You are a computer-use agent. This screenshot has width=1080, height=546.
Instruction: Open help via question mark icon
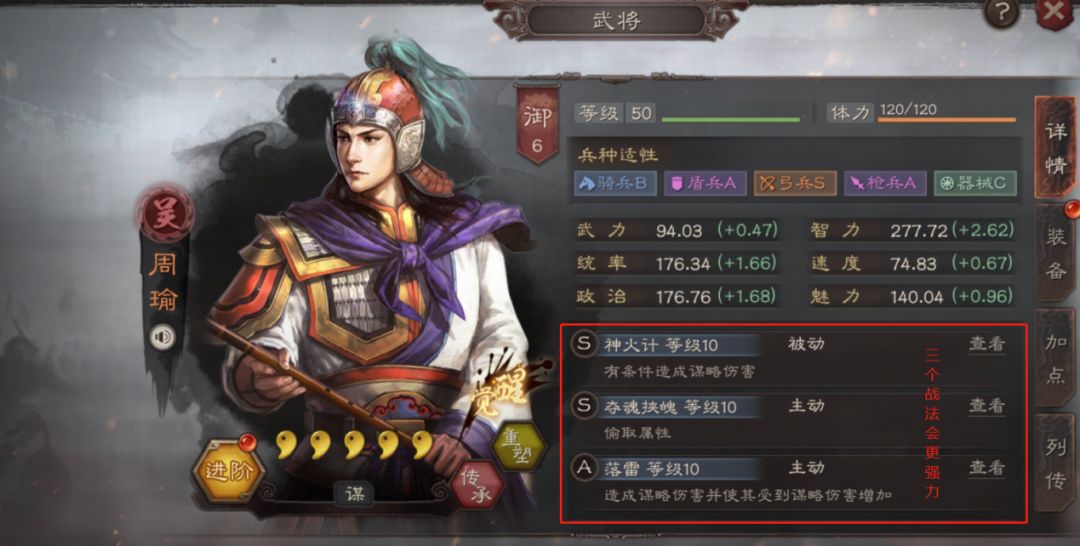tap(1001, 12)
